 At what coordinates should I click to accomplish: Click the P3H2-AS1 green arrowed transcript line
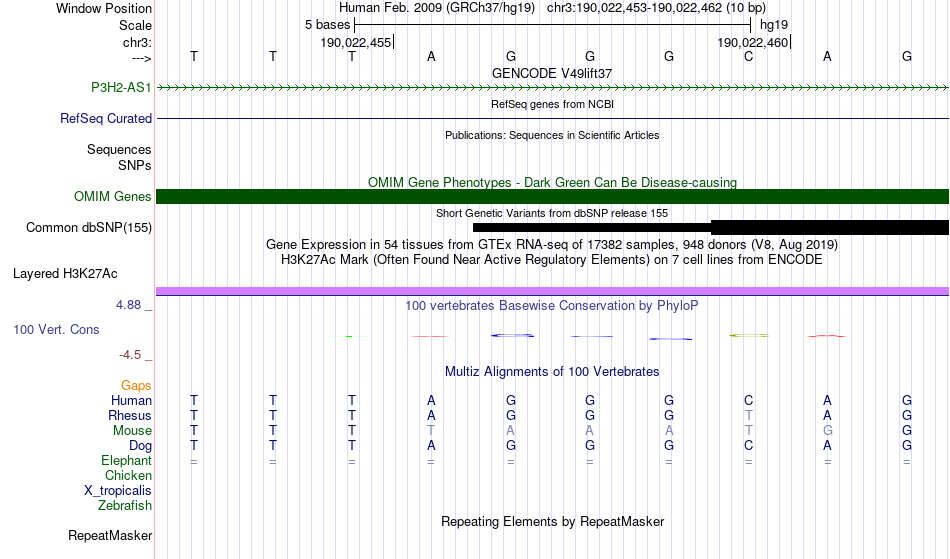553,88
